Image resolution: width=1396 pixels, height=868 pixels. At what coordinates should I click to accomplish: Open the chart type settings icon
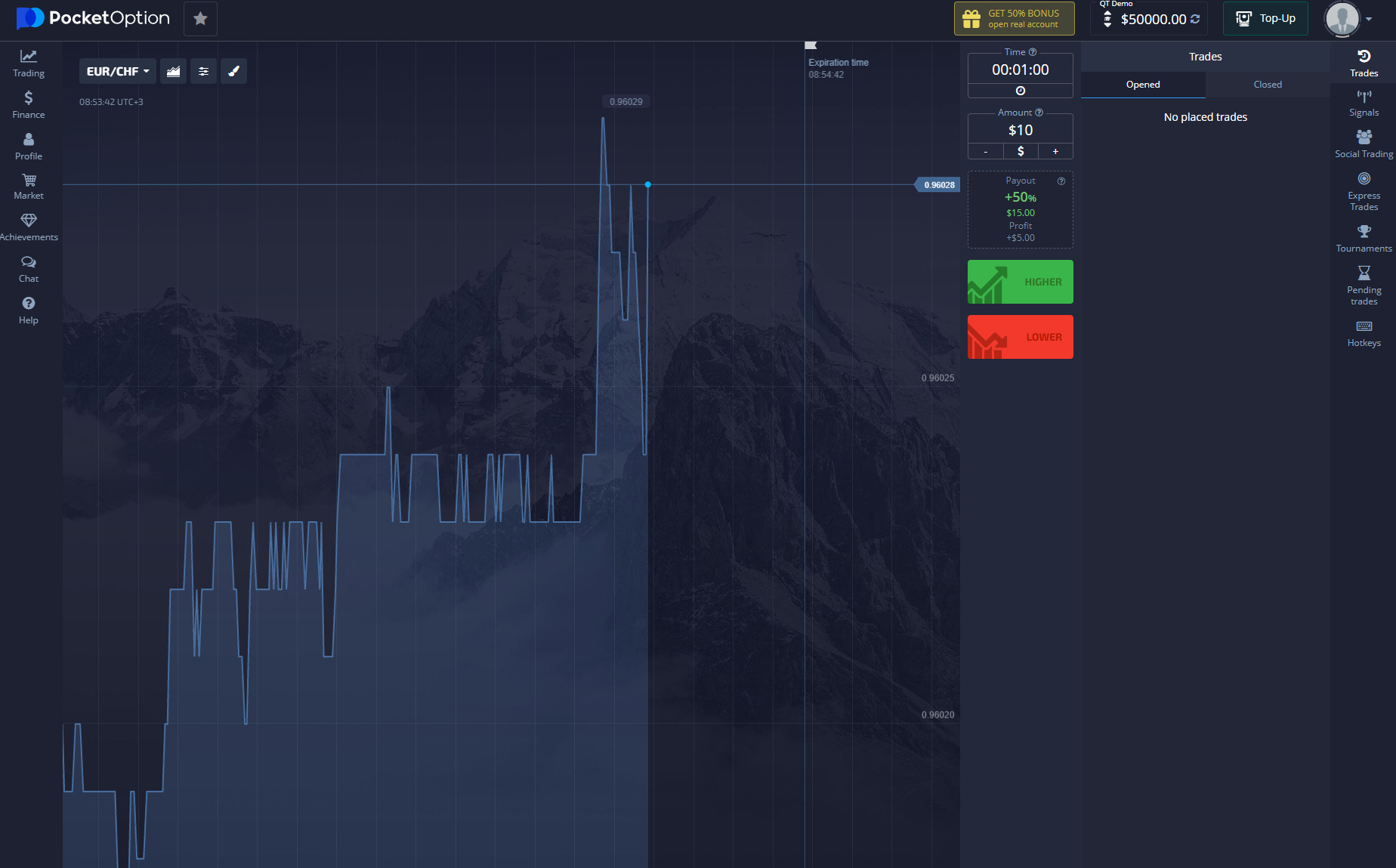[173, 71]
